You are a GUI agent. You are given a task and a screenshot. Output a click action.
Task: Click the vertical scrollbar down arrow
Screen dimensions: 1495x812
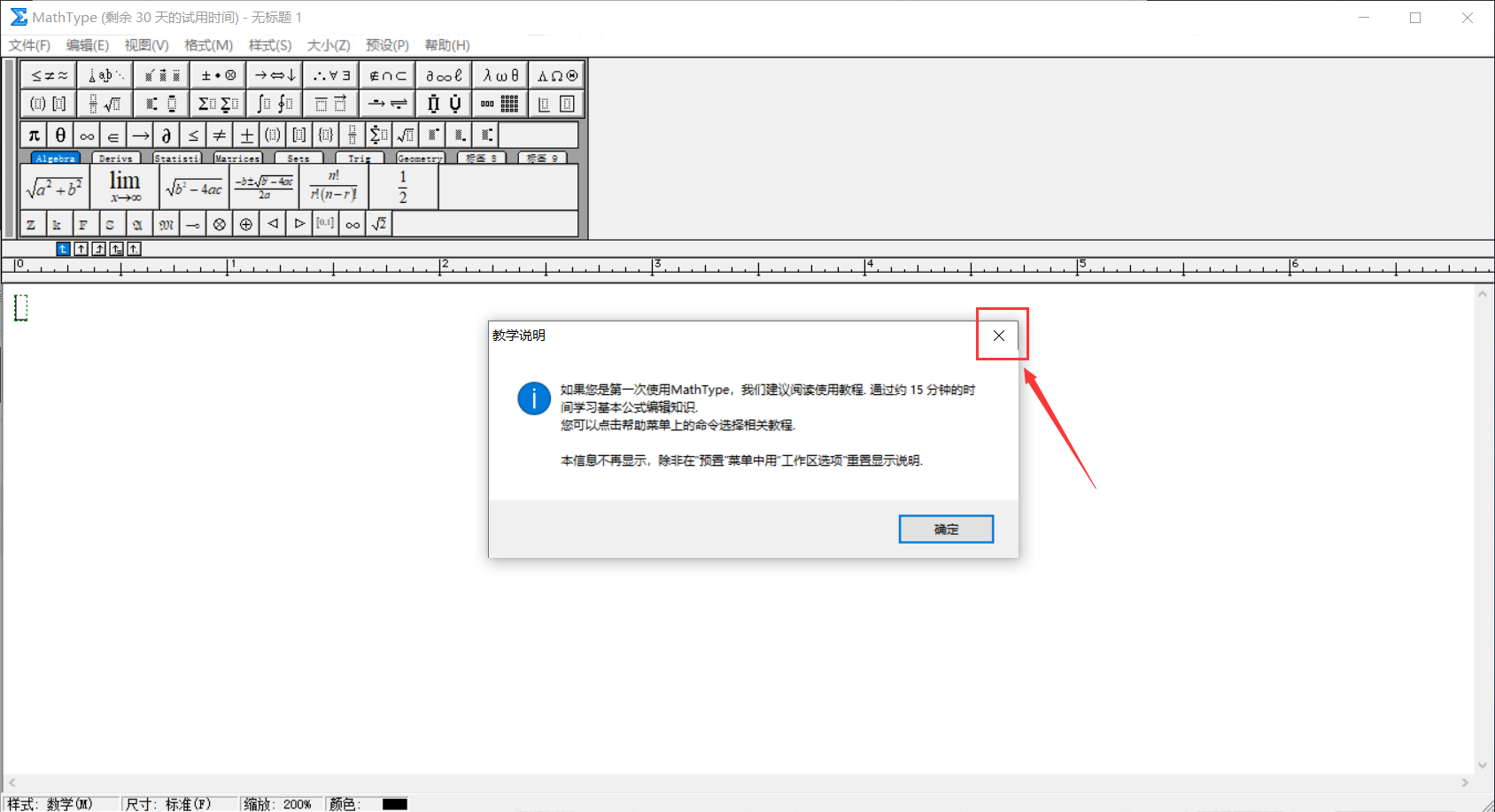click(1482, 766)
